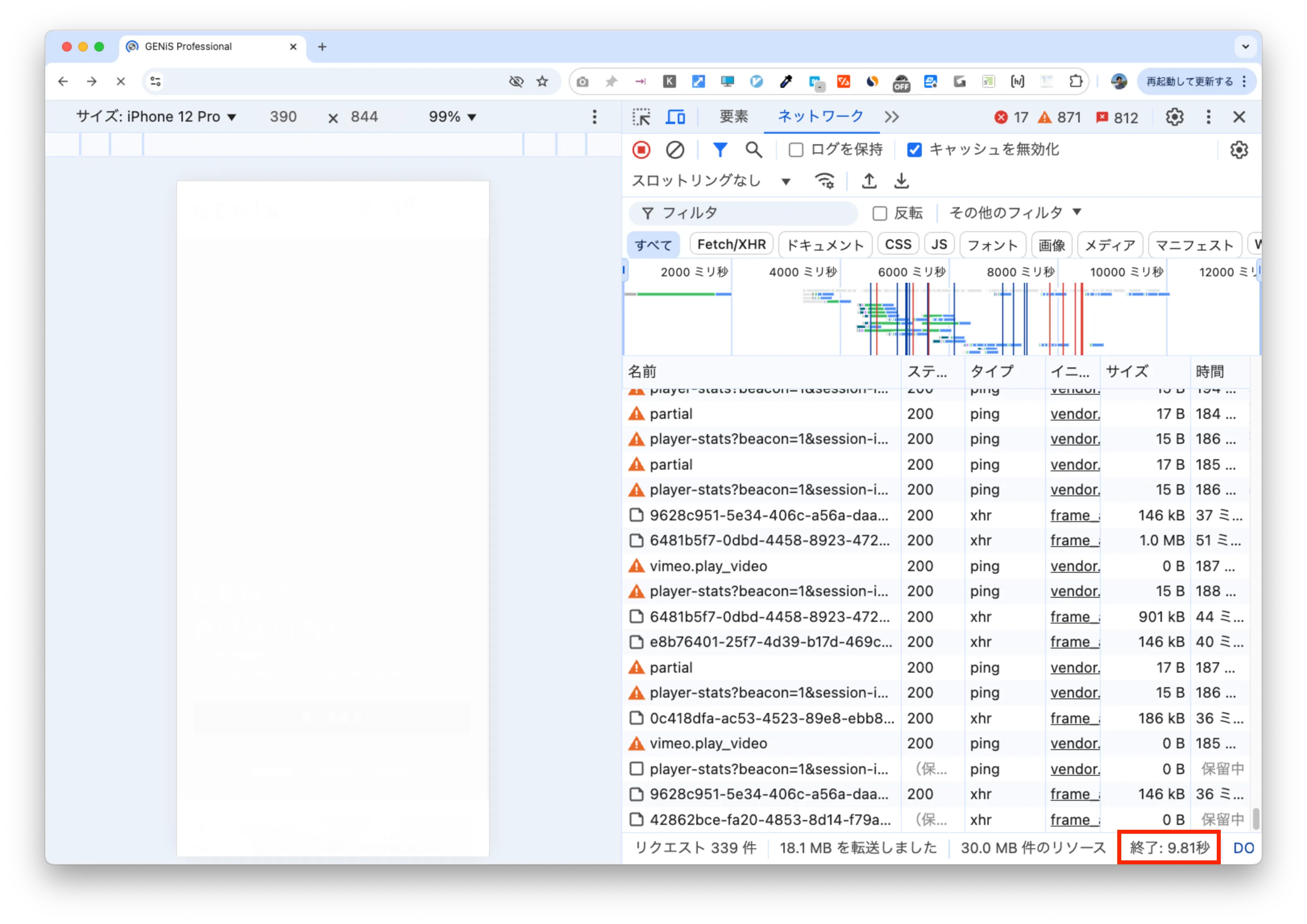Select the マニフェスト filter
The width and height of the screenshot is (1307, 924).
[1194, 244]
